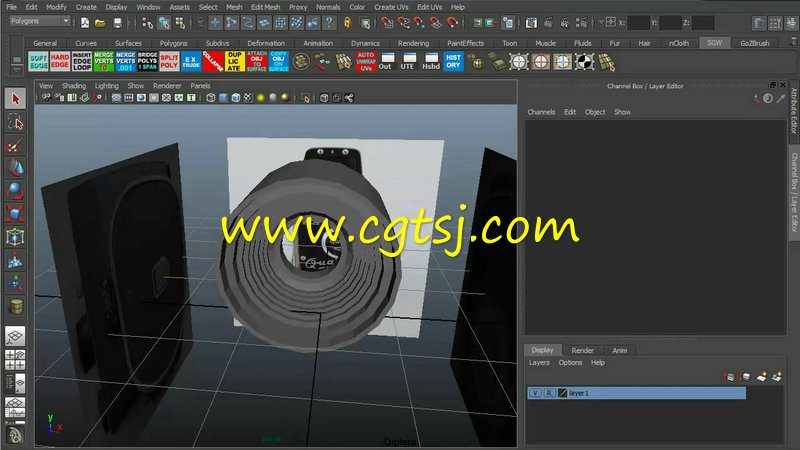Select the Soft Modification tool
Image resolution: width=800 pixels, height=450 pixels.
[x=15, y=260]
